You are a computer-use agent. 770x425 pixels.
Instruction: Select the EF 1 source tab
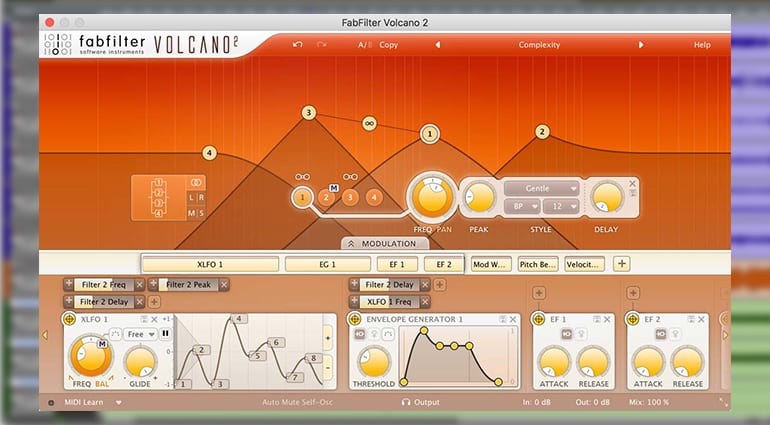pyautogui.click(x=397, y=264)
